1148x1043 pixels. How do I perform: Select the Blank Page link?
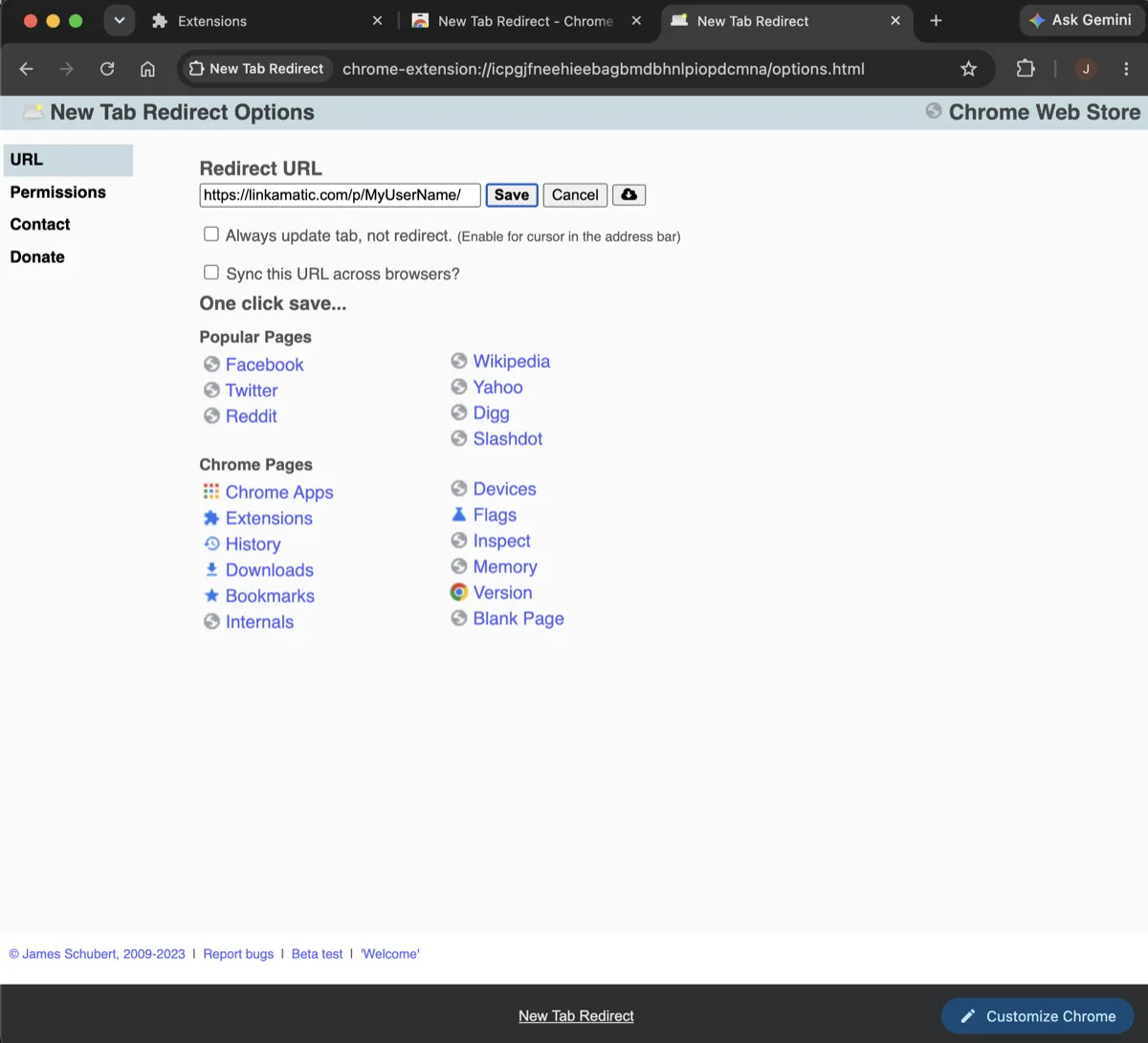[x=519, y=618]
